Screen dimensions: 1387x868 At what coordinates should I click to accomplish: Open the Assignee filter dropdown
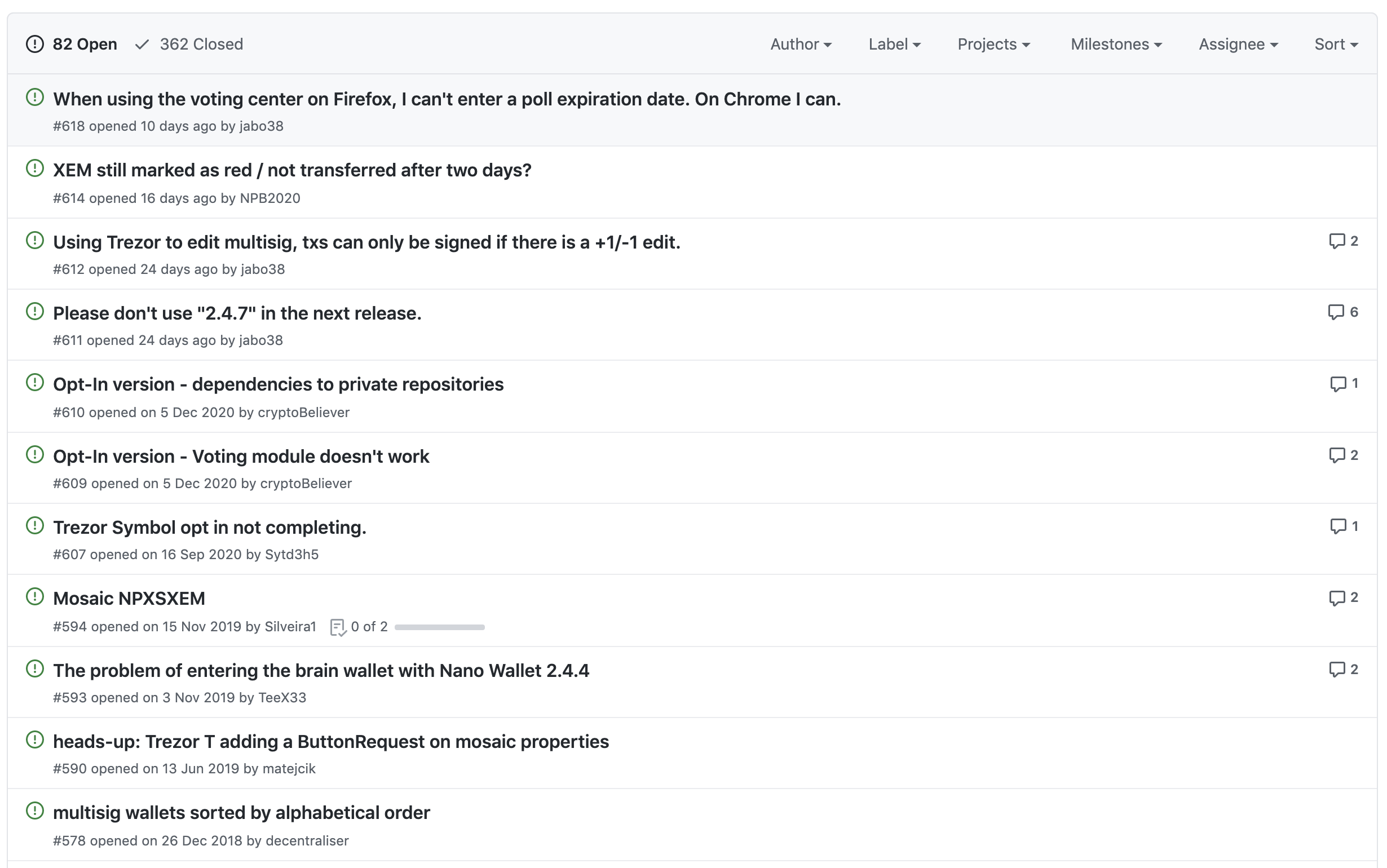[1238, 44]
